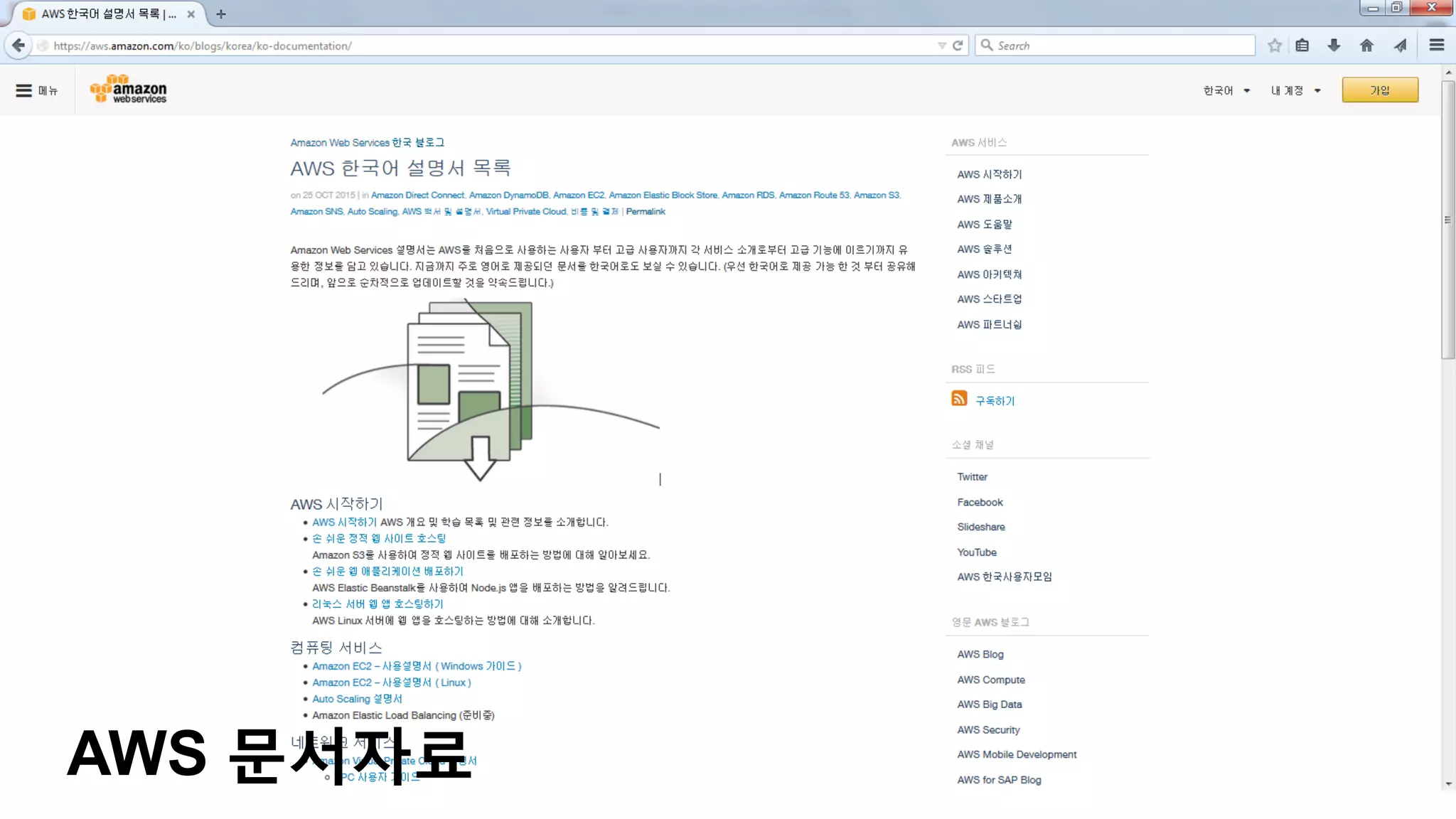This screenshot has height=819, width=1456.
Task: Go to the browser home page icon
Action: (1366, 45)
